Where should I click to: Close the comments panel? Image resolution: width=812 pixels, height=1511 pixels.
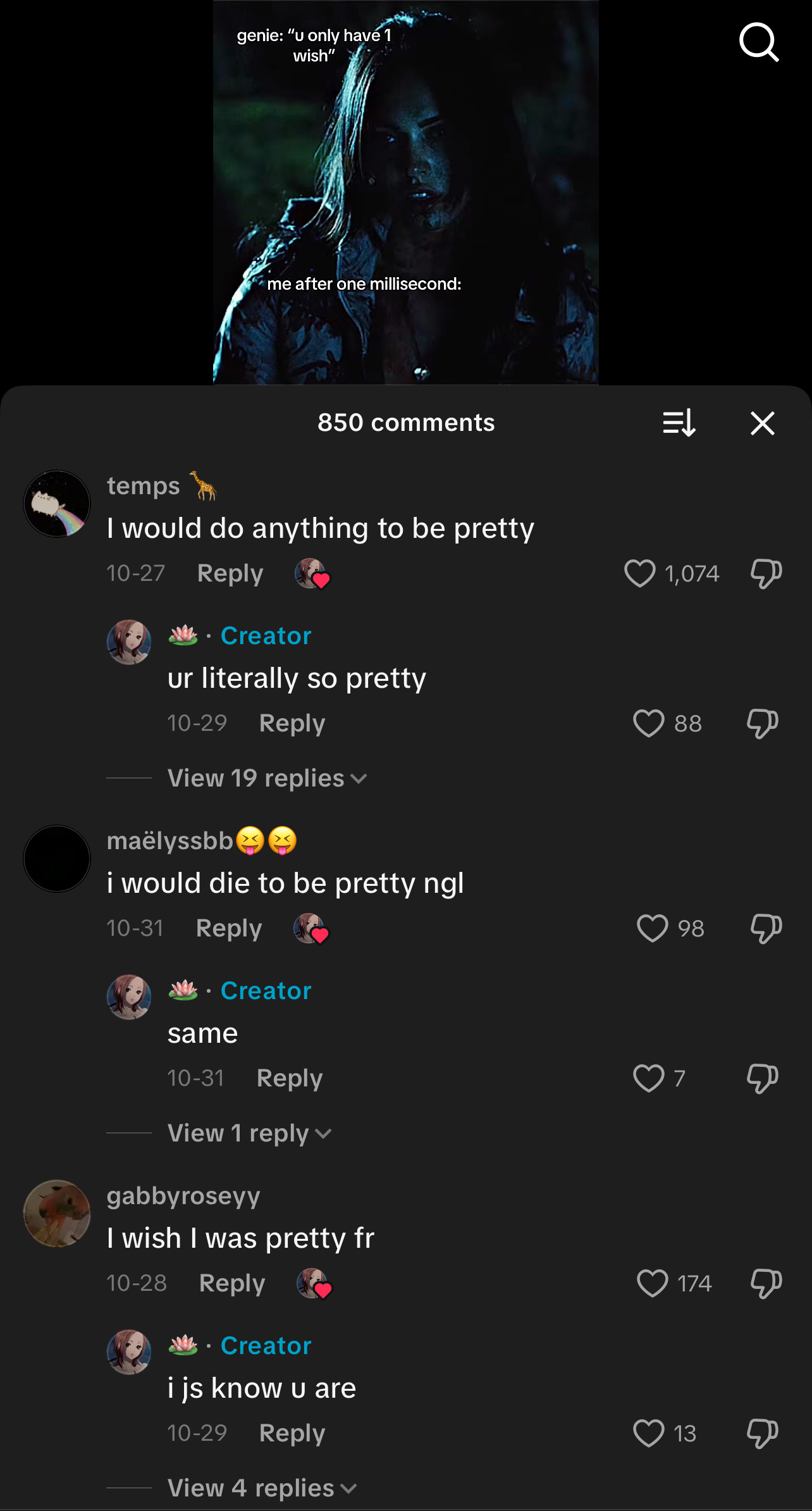point(762,423)
